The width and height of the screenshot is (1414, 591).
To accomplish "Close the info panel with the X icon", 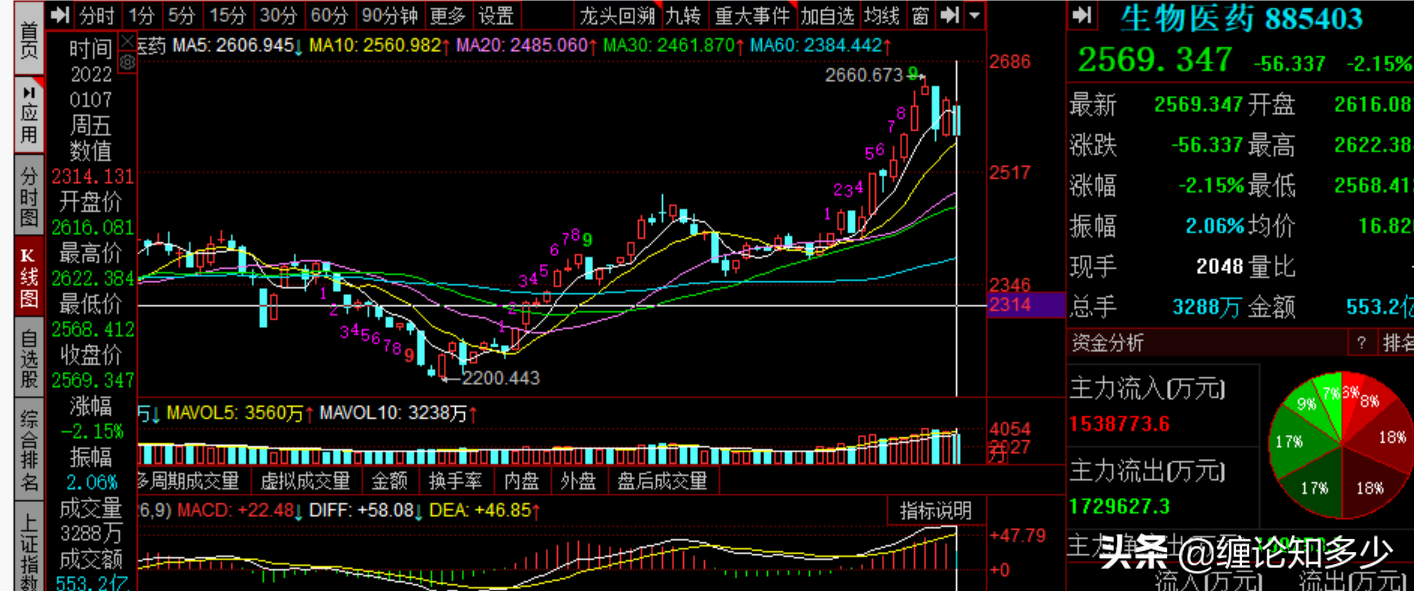I will (127, 42).
